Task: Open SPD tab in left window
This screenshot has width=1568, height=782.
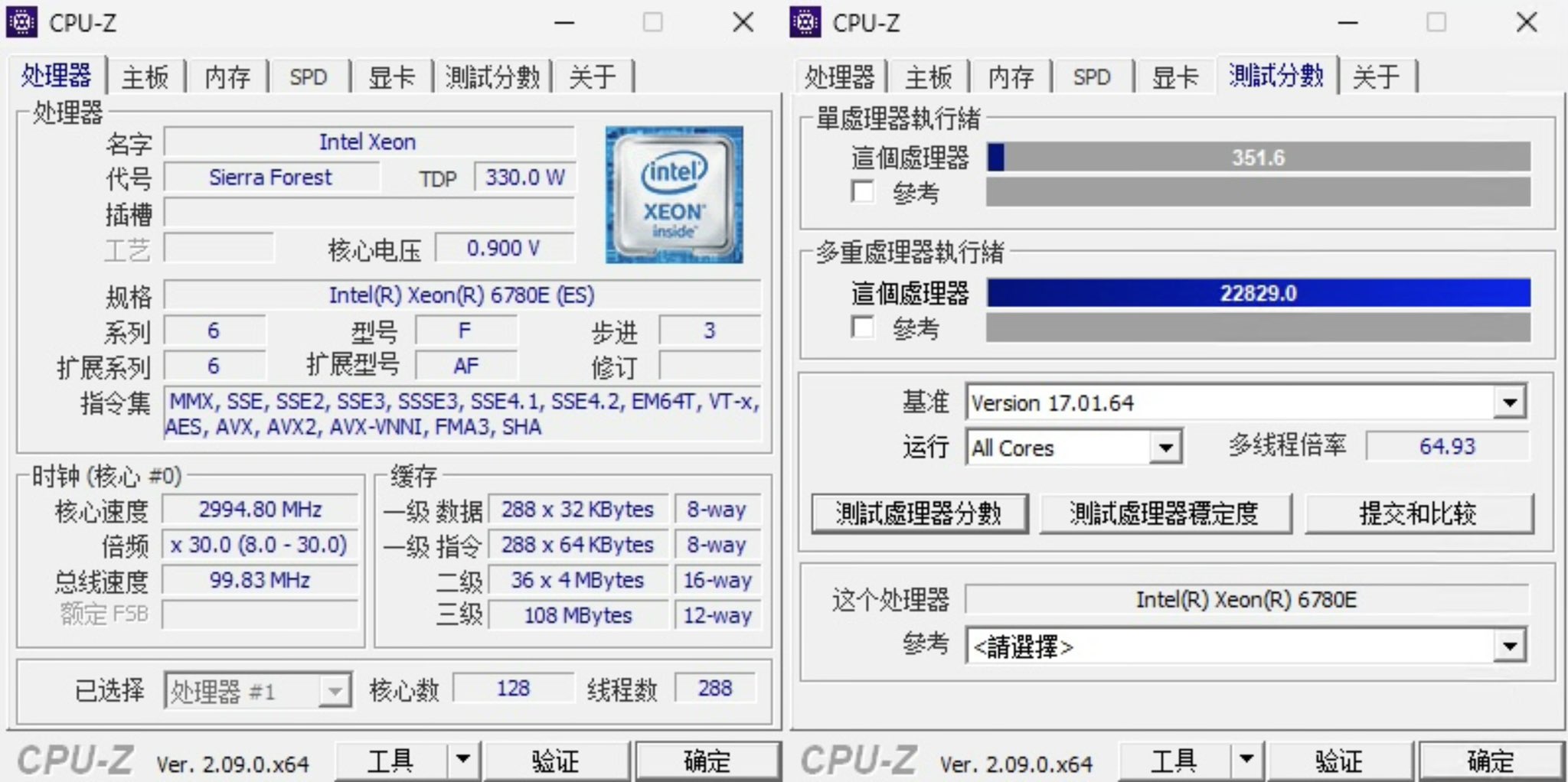Action: click(x=308, y=77)
